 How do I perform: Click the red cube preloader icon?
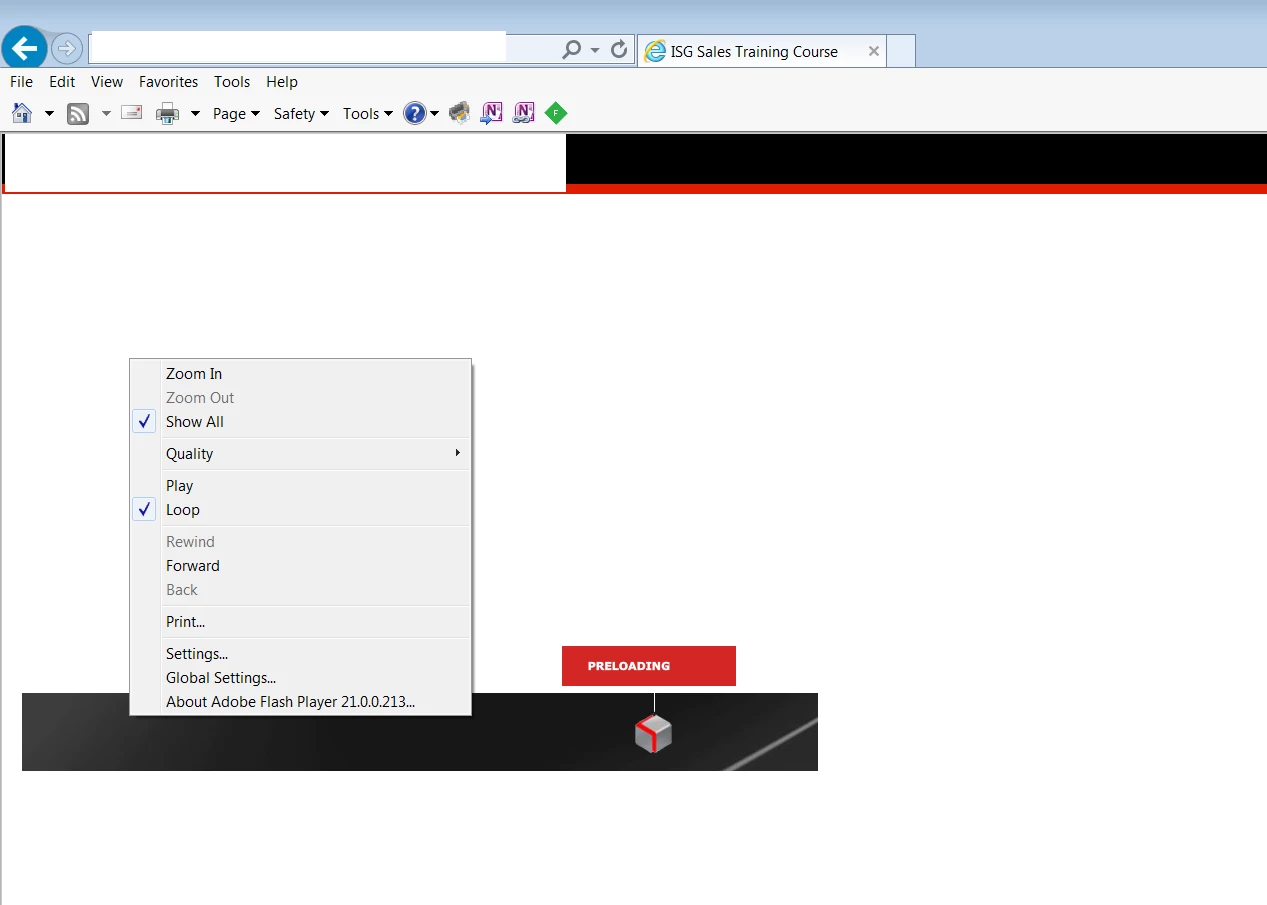653,734
